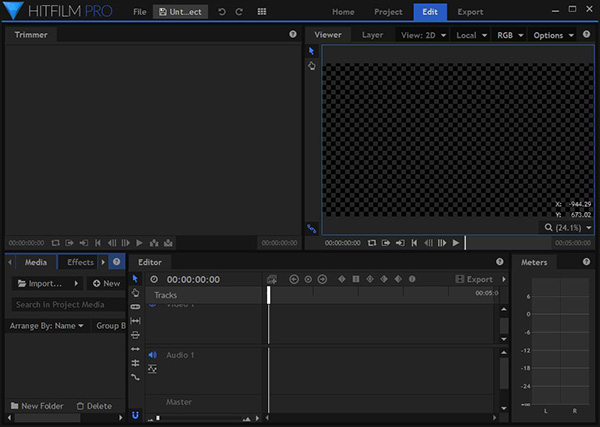Set the in point in the Viewer
This screenshot has width=600, height=427.
pos(386,243)
